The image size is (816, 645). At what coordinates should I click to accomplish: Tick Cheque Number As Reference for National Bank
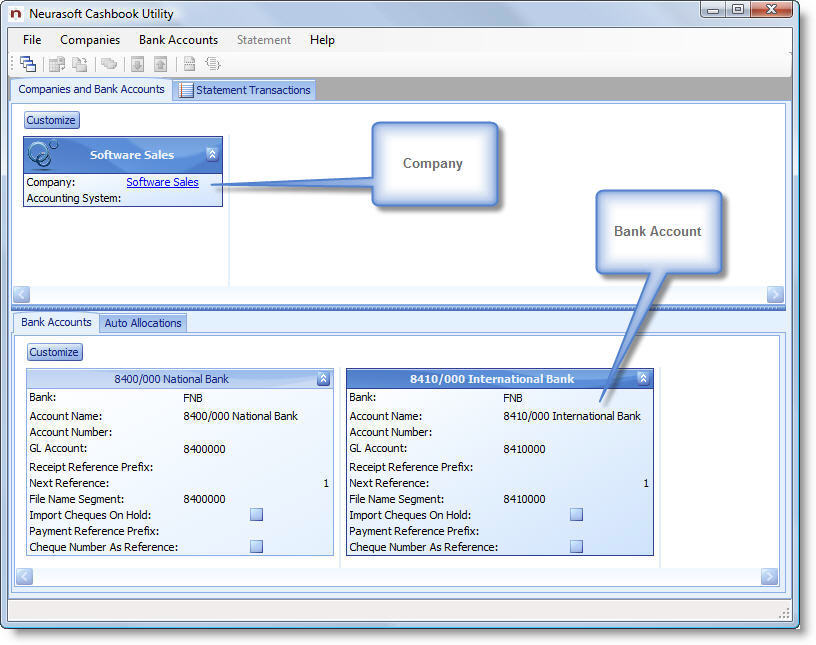coord(257,547)
